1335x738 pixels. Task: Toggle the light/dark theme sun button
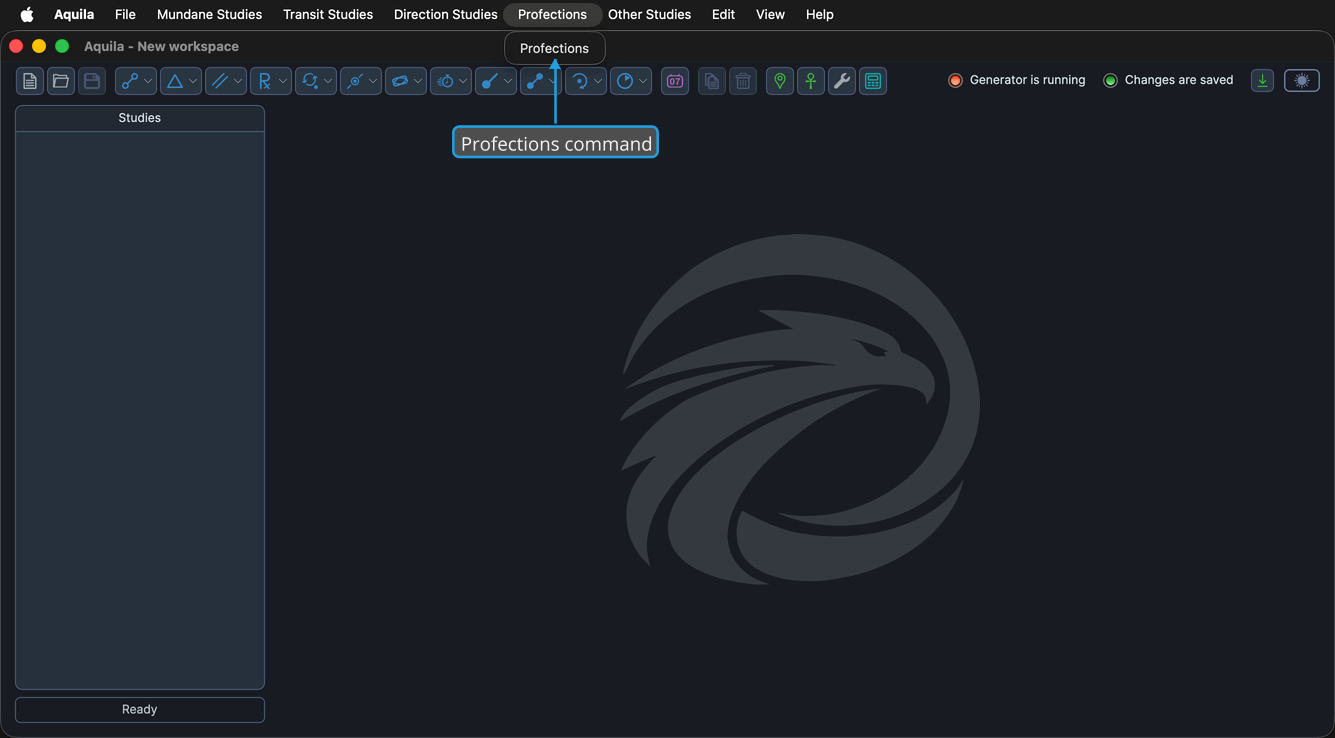click(1302, 81)
